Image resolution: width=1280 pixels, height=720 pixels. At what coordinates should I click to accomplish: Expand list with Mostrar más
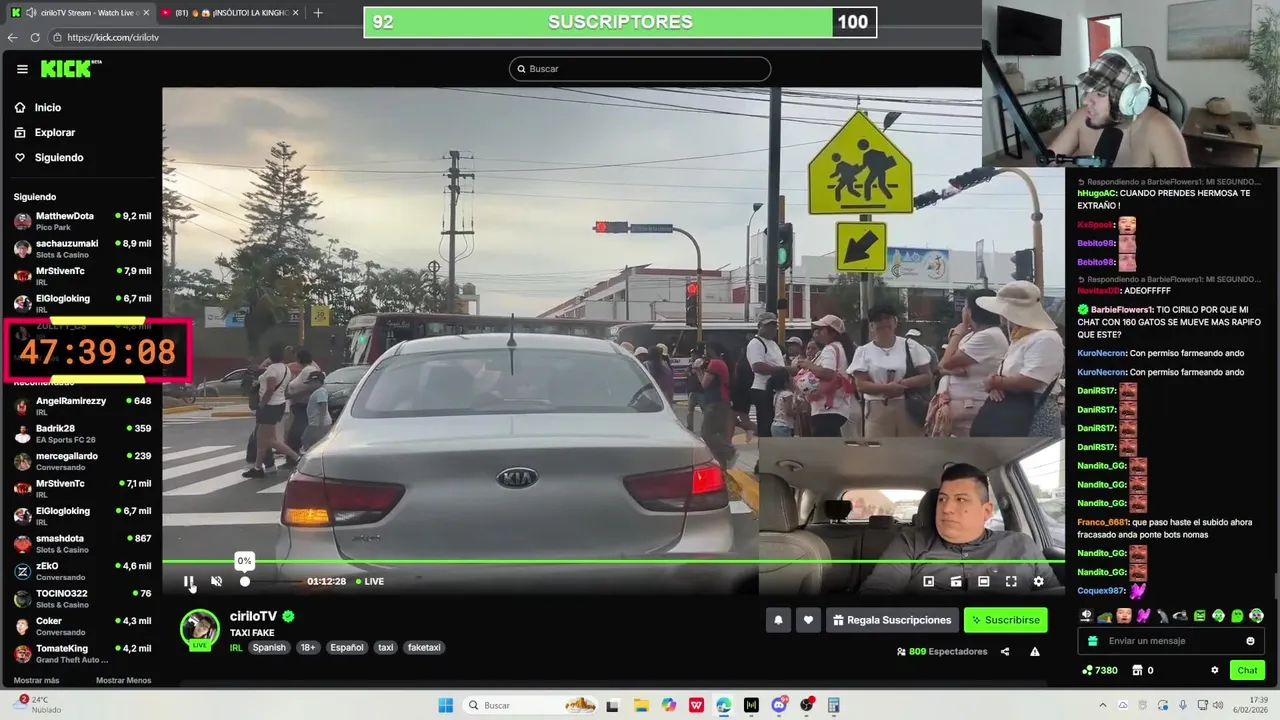[36, 681]
